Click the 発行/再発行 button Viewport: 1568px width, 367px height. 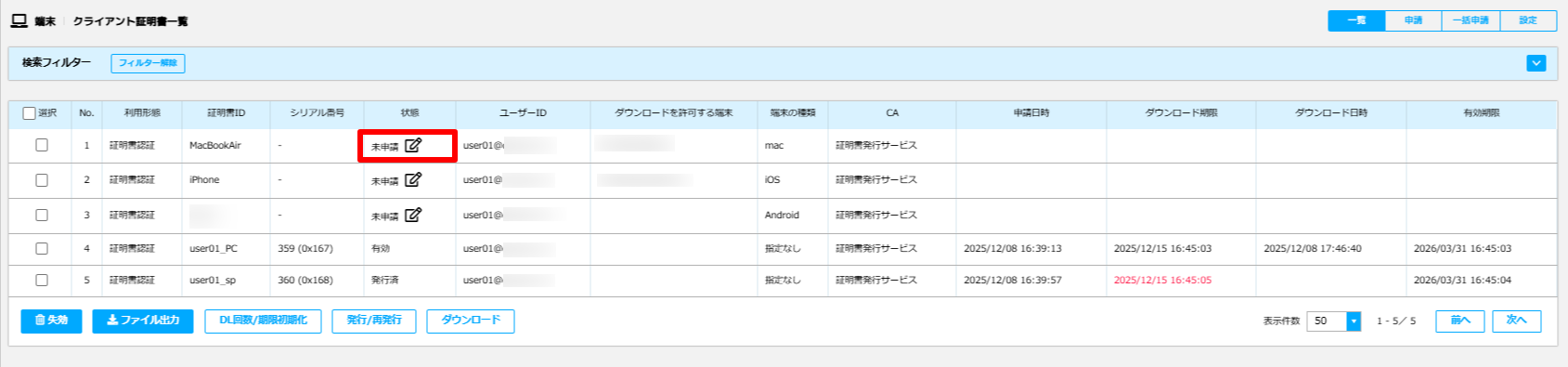(x=374, y=321)
